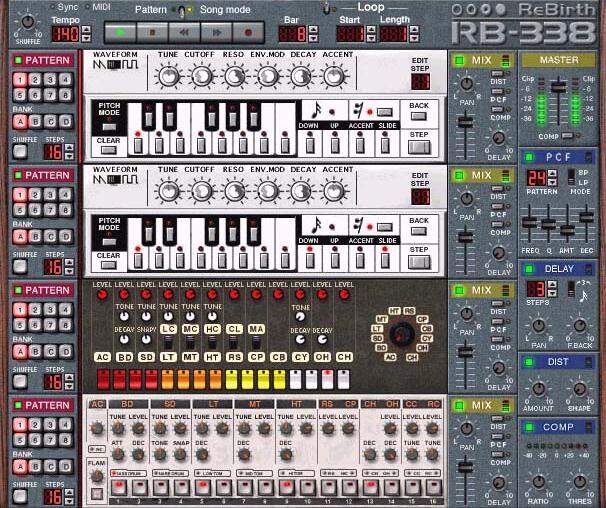Decrease Loop Length with down arrow
This screenshot has height=508, width=606.
[414, 38]
